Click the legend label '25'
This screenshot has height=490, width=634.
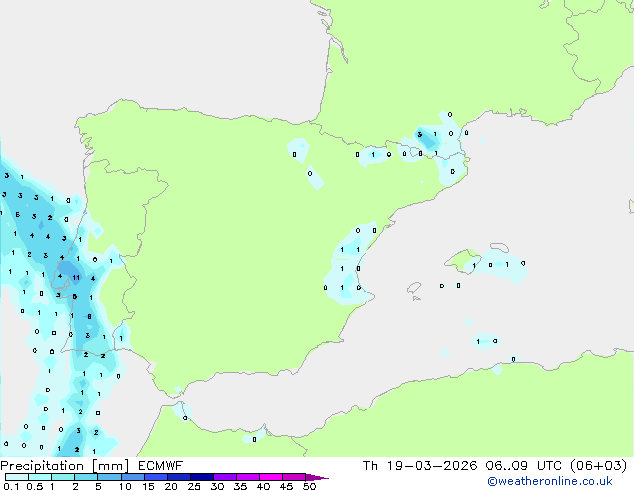pyautogui.click(x=194, y=486)
